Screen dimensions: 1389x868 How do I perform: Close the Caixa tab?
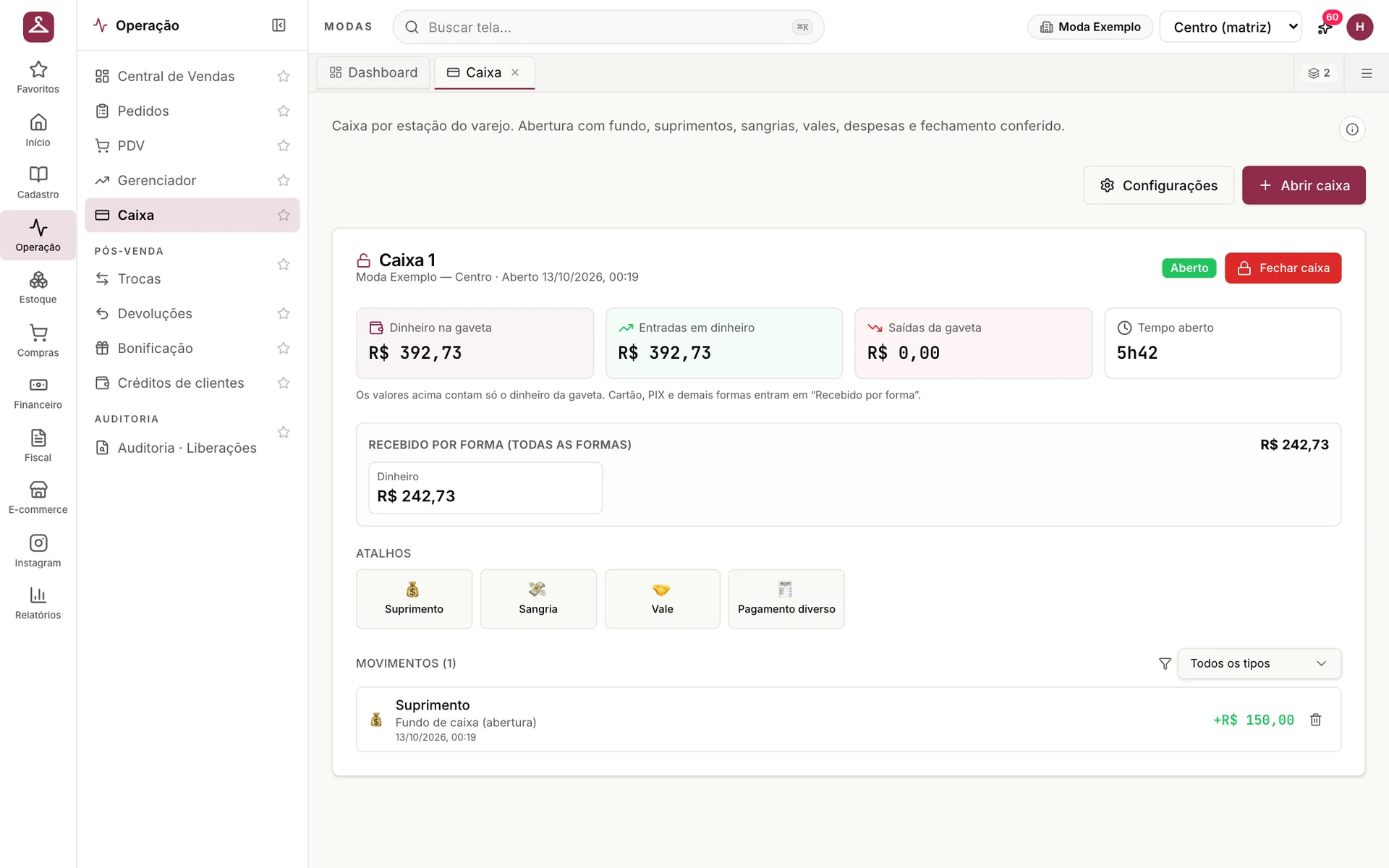pyautogui.click(x=515, y=72)
